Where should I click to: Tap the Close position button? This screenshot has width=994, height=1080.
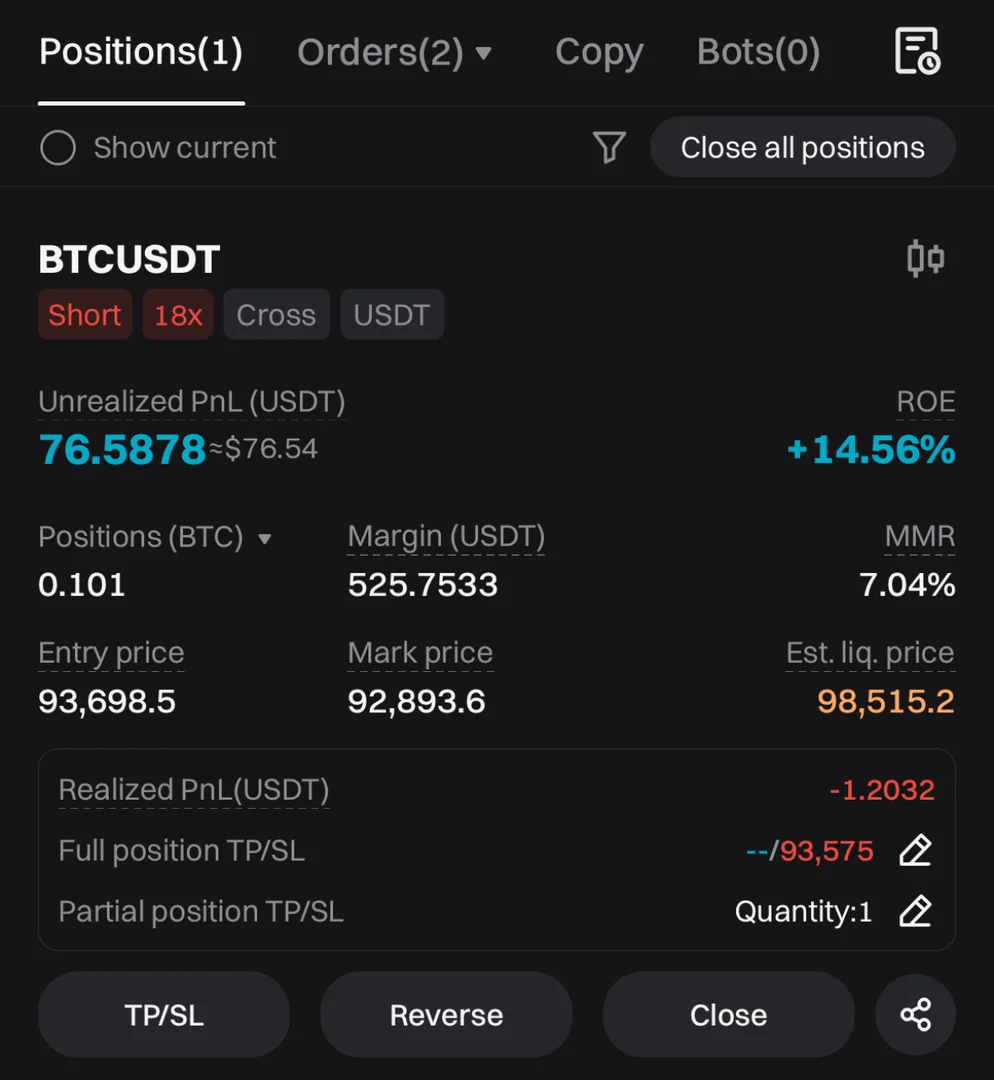(x=728, y=1015)
